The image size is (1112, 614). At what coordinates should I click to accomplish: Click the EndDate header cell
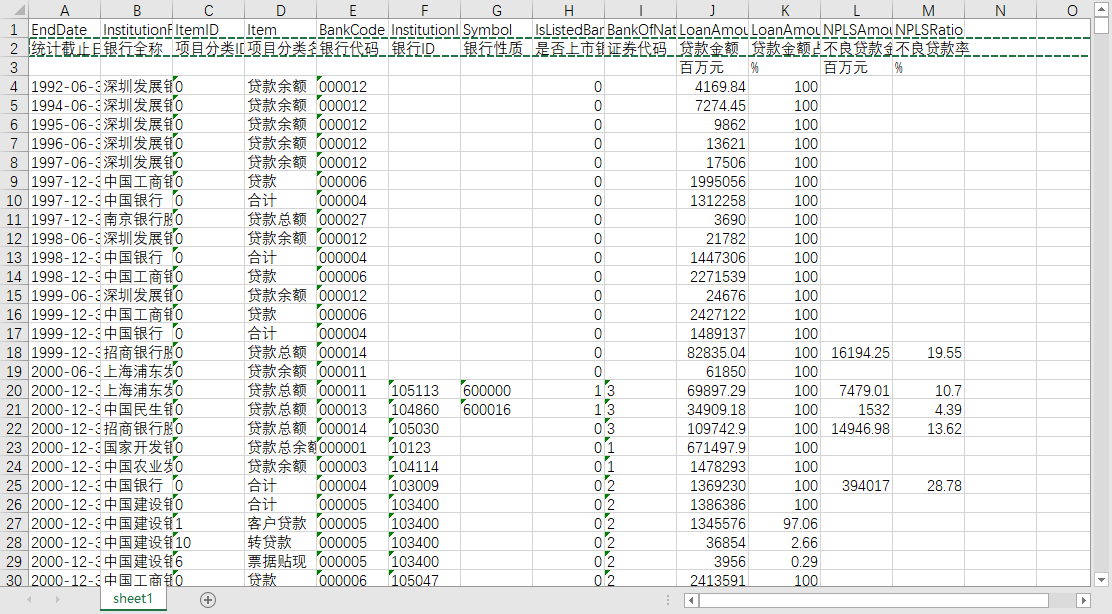65,29
